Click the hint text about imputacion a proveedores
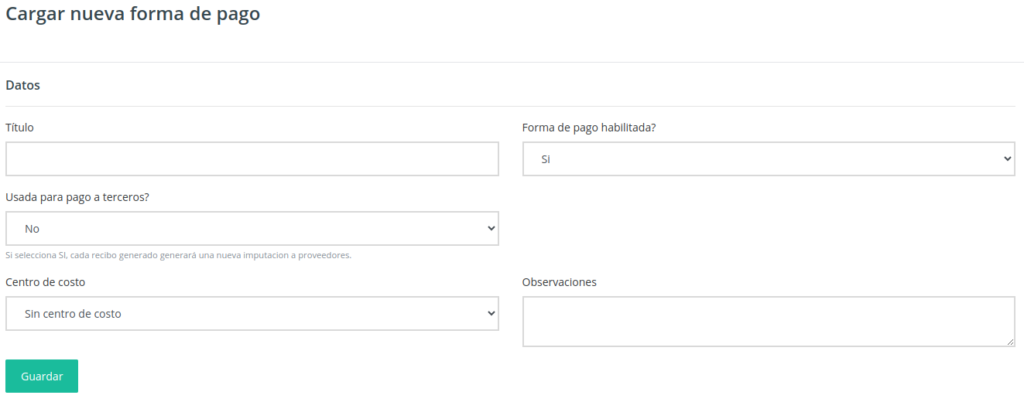The height and width of the screenshot is (402, 1024). pyautogui.click(x=178, y=255)
